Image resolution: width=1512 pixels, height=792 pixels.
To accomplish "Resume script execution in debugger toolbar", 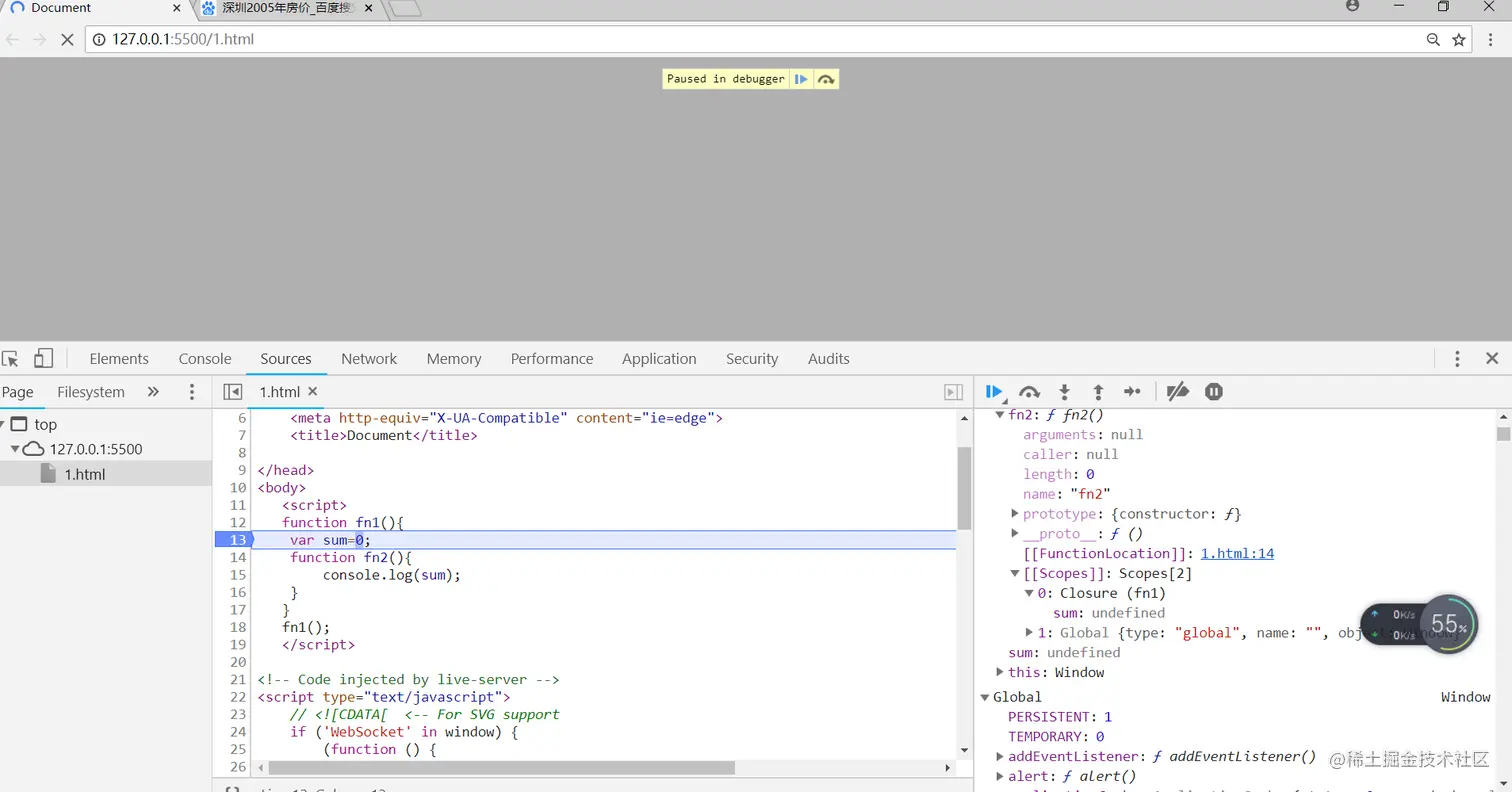I will click(994, 392).
